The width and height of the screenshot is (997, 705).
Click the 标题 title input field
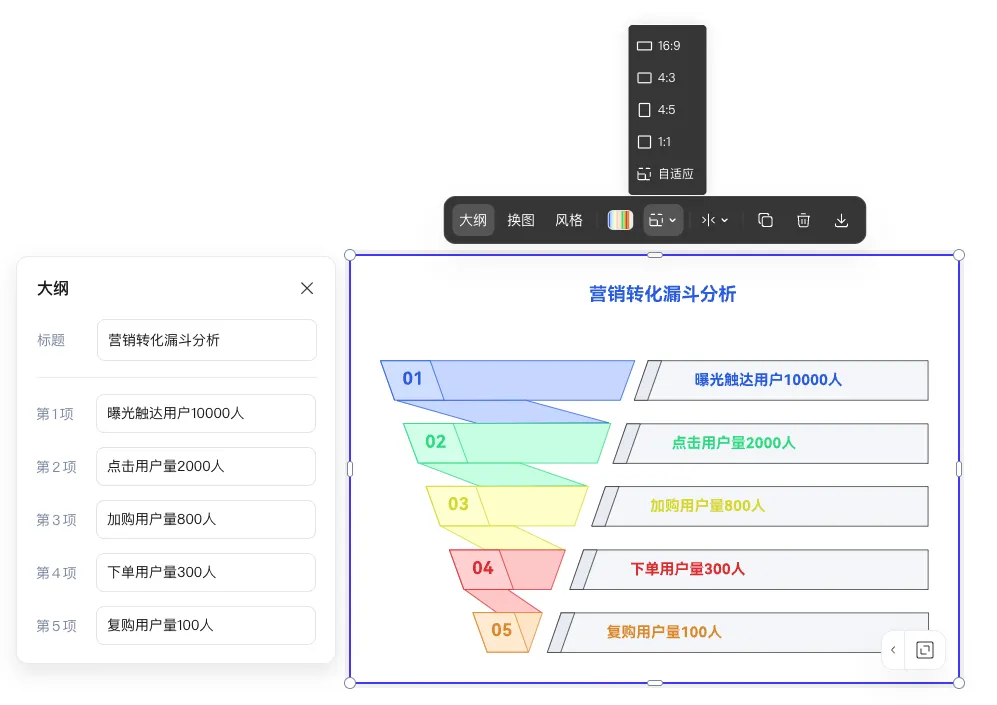[206, 340]
